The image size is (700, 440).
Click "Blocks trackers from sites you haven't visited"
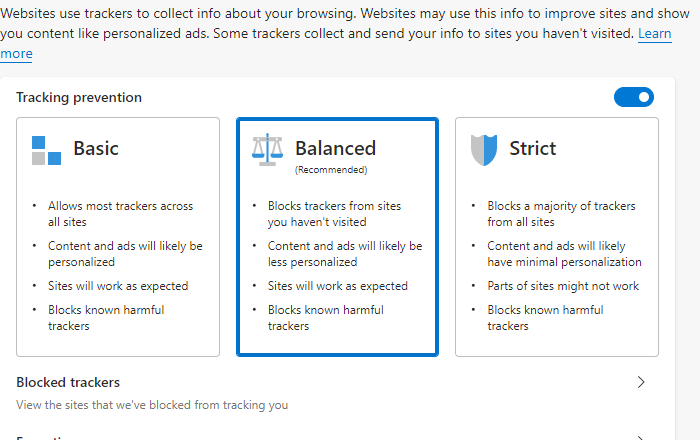click(x=334, y=214)
